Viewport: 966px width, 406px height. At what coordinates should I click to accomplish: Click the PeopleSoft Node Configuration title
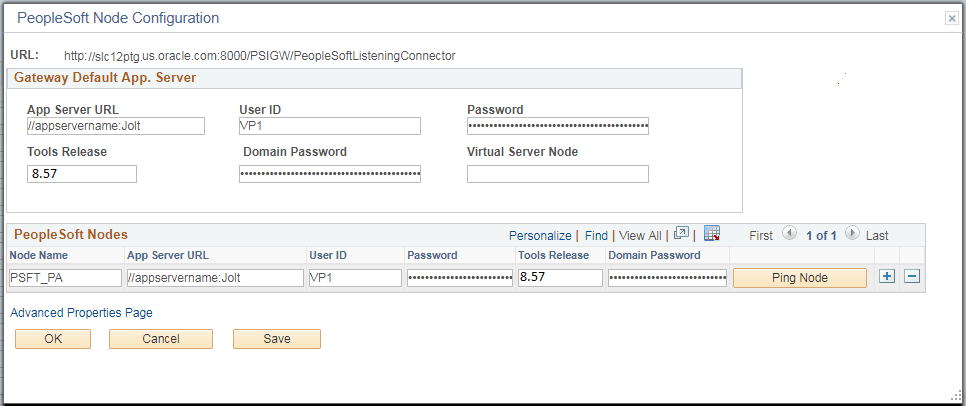(118, 18)
